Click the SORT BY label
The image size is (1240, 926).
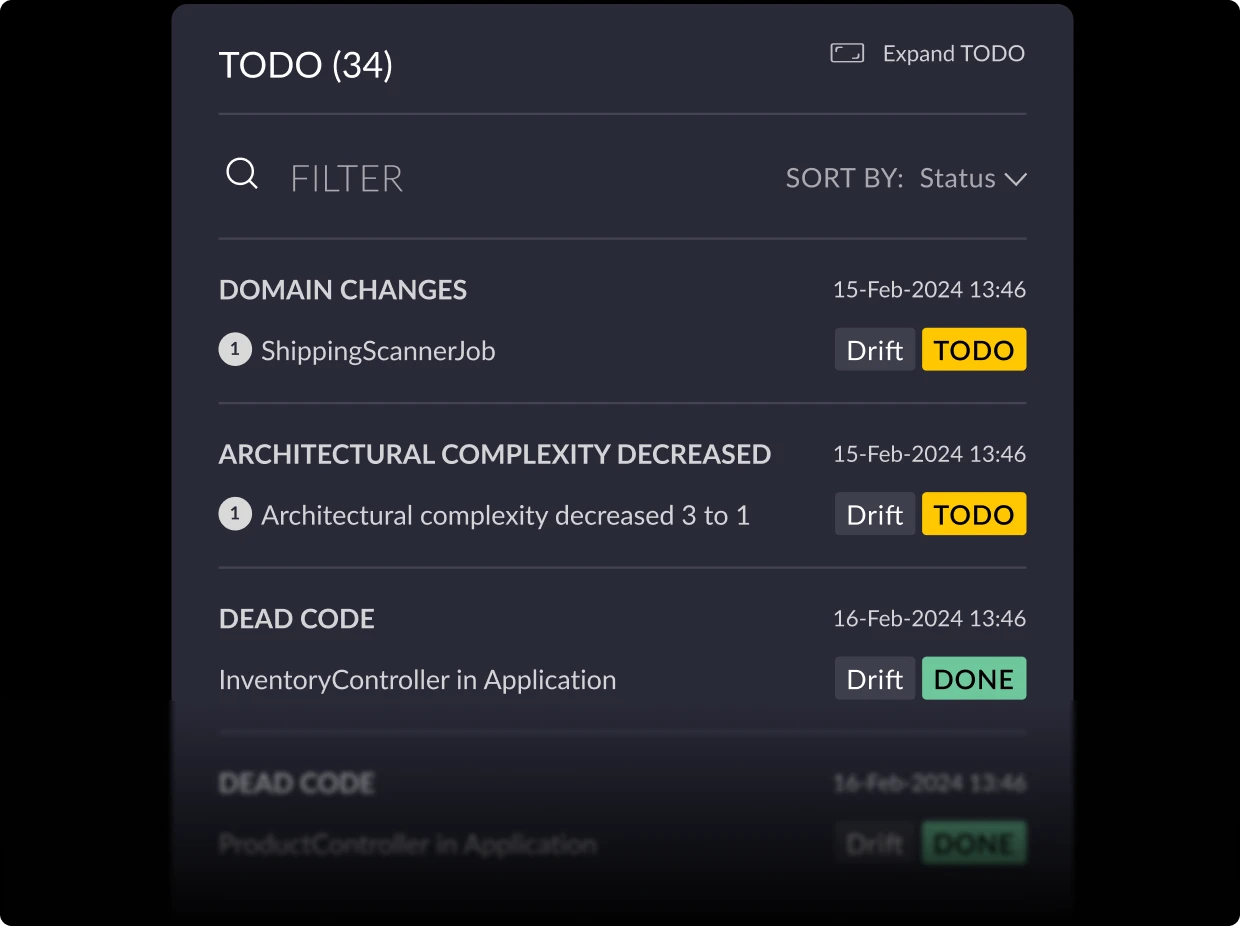point(844,178)
